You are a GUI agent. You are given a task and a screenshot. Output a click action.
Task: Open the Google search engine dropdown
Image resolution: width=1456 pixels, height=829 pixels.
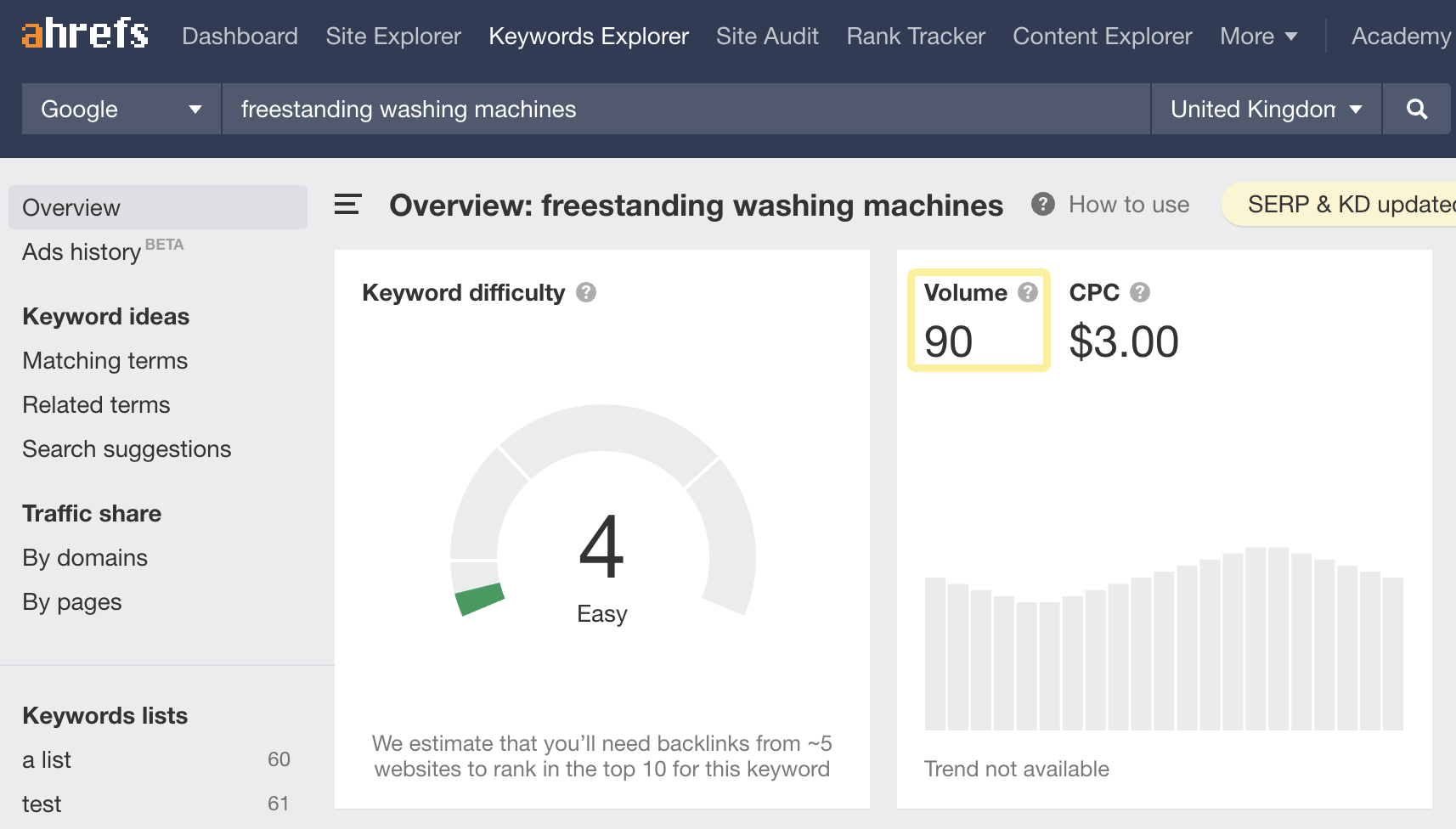click(x=121, y=109)
